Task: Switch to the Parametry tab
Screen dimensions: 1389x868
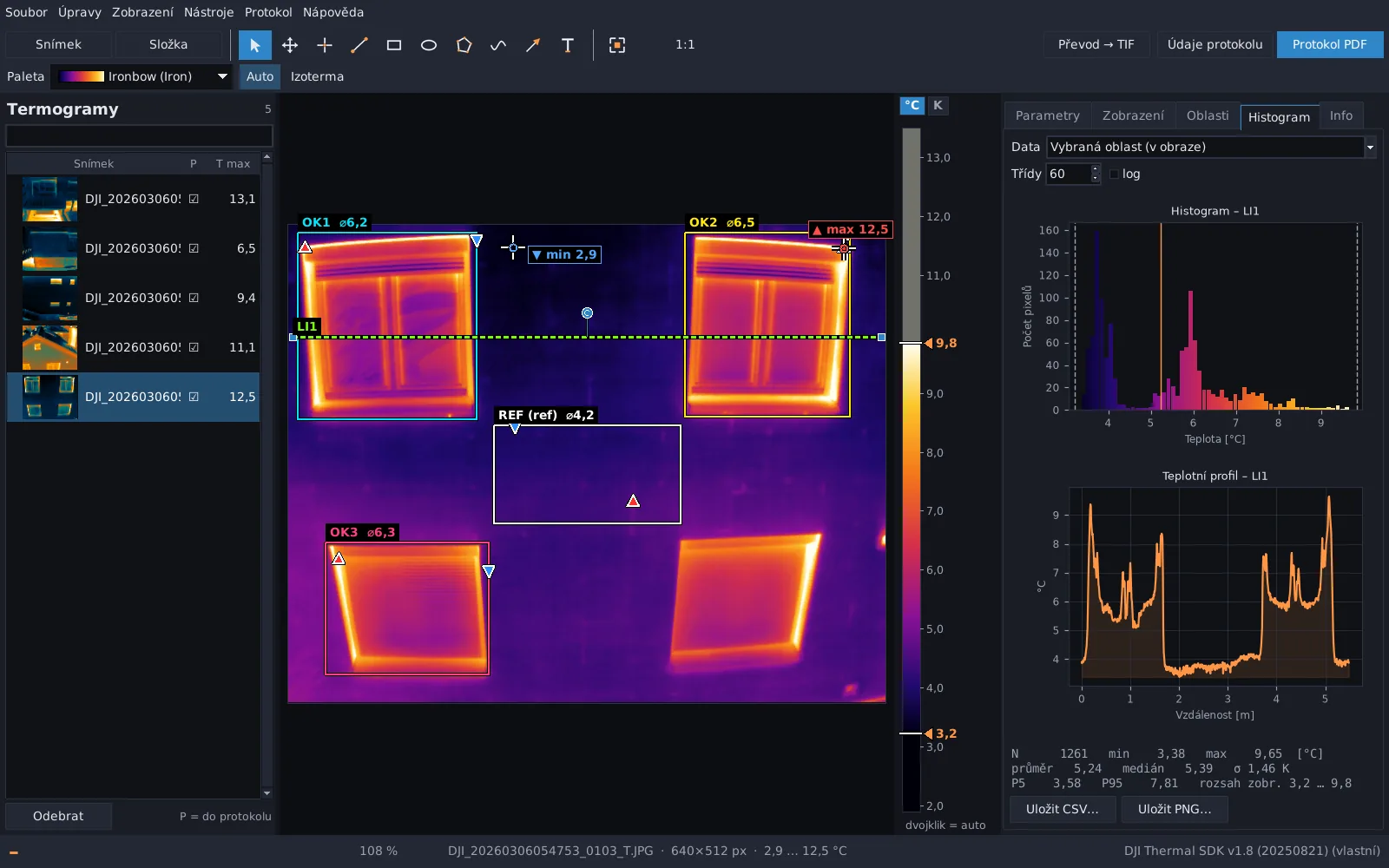Action: coord(1047,115)
